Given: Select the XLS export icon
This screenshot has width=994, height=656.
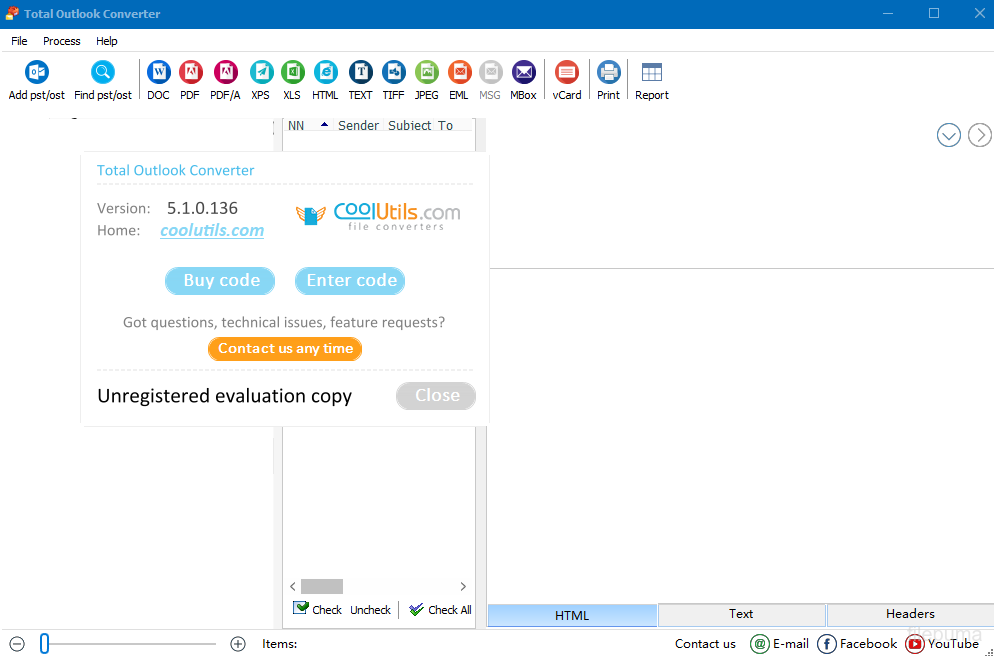Looking at the screenshot, I should pyautogui.click(x=292, y=73).
